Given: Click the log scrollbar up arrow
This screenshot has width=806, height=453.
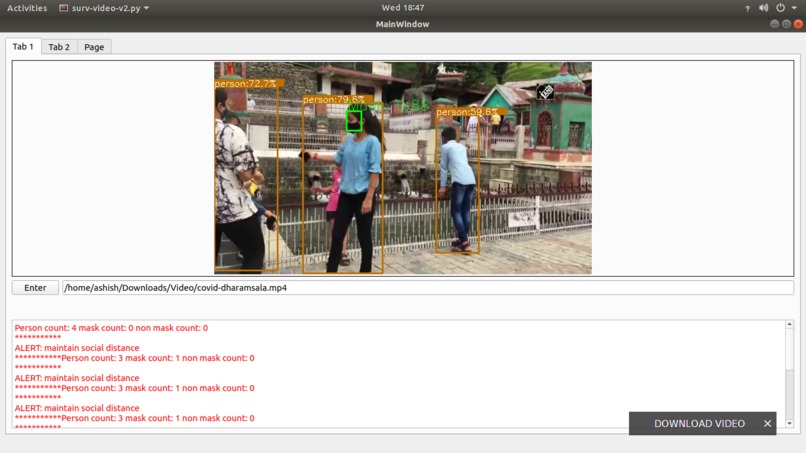Looking at the screenshot, I should tap(790, 324).
